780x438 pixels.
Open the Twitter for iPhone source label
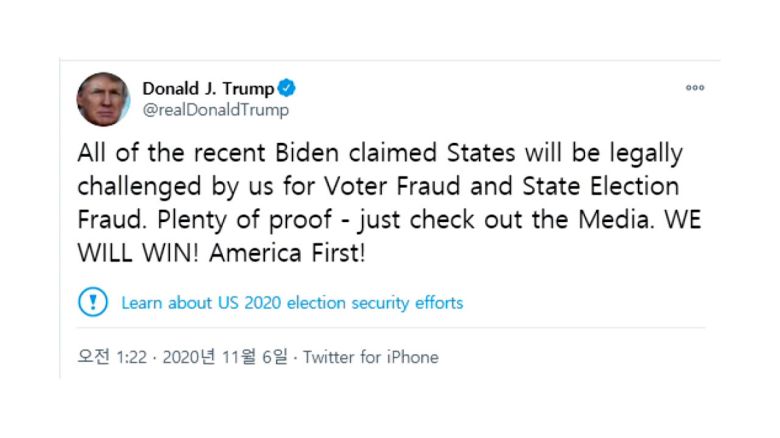tap(370, 357)
